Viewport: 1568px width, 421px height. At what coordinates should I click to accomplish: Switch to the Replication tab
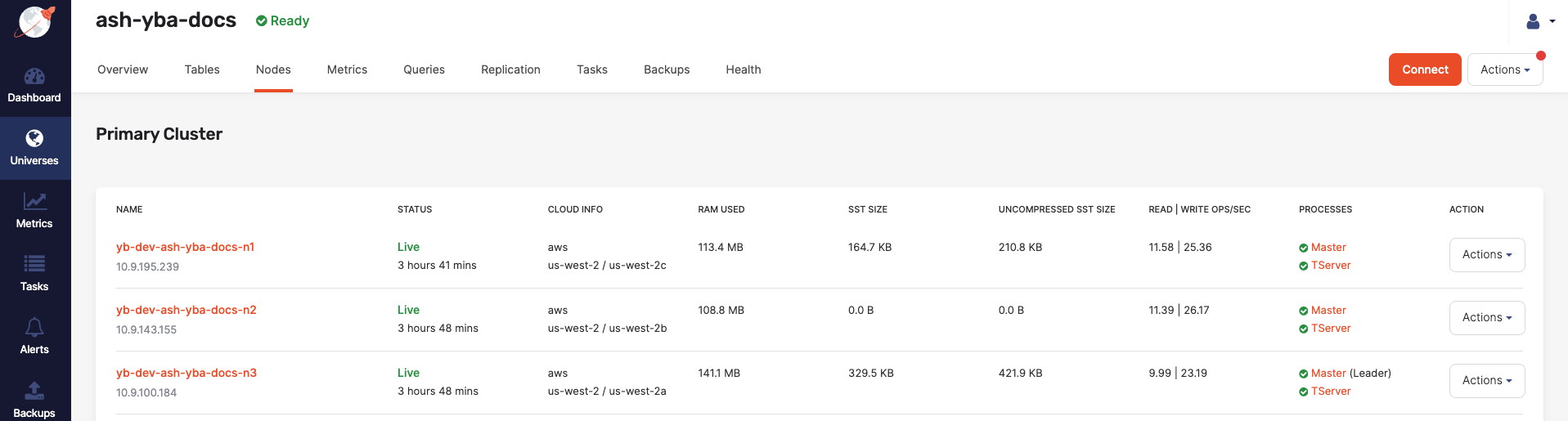coord(510,69)
